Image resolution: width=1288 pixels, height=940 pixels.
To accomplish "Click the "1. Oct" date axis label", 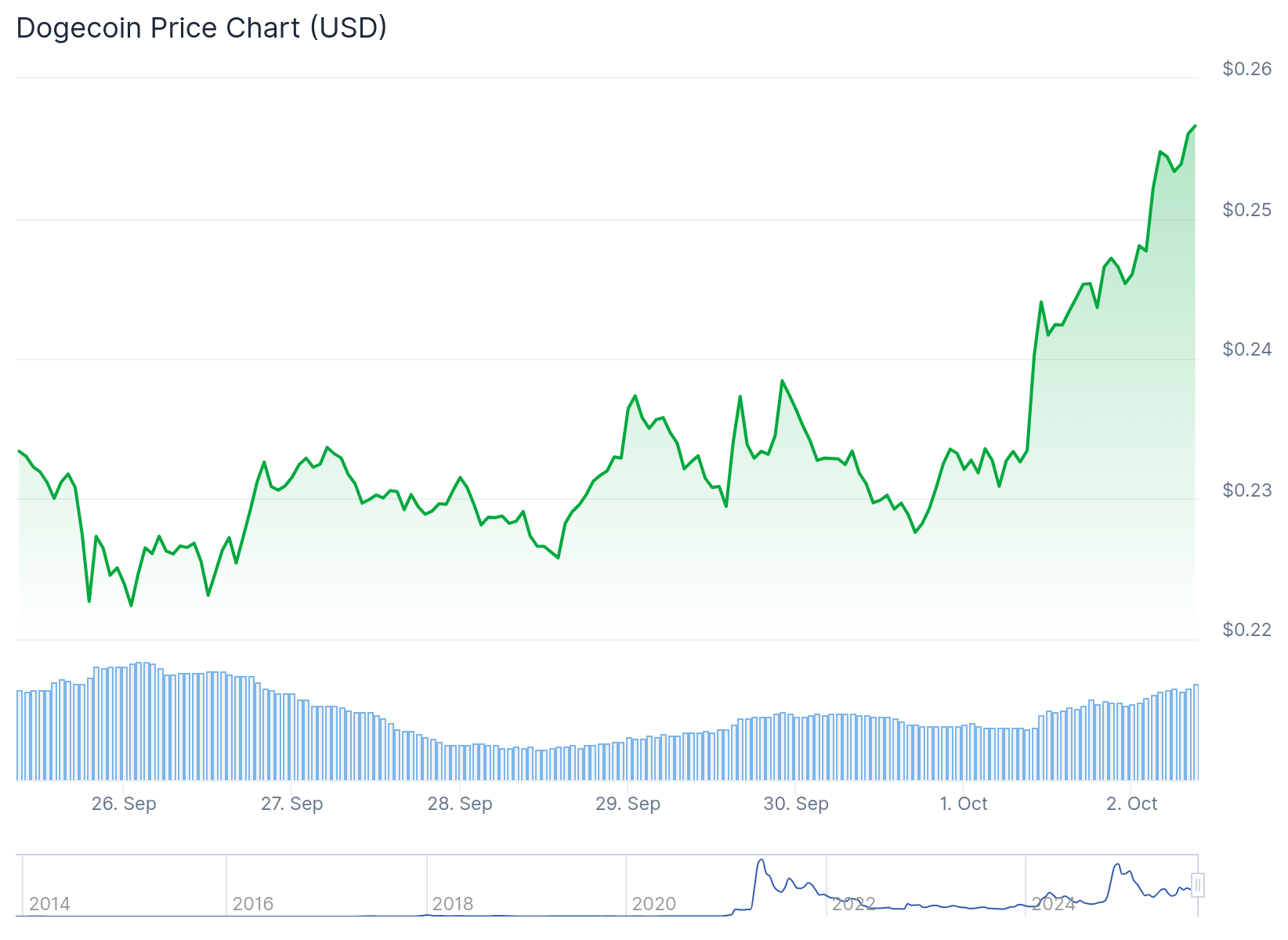I will click(x=964, y=804).
